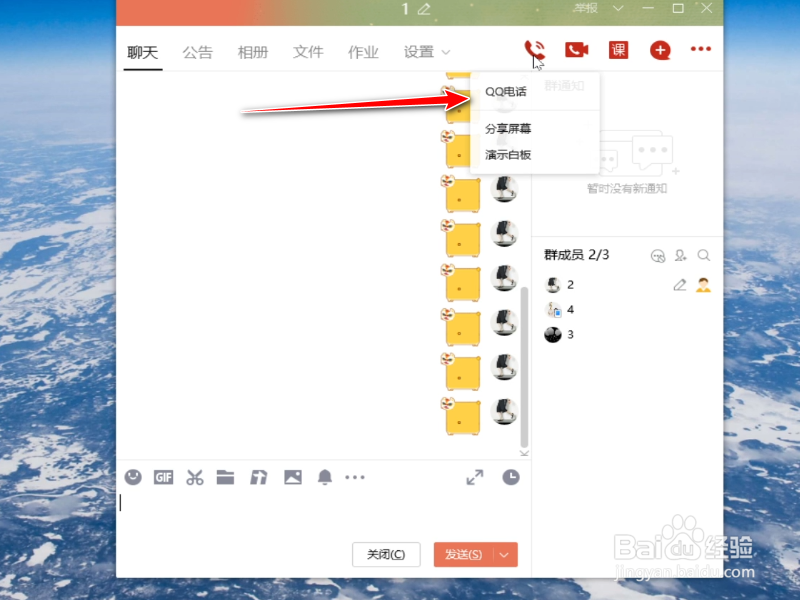Screen dimensions: 800x600
Task: Open the send options dropdown arrow
Action: [504, 555]
